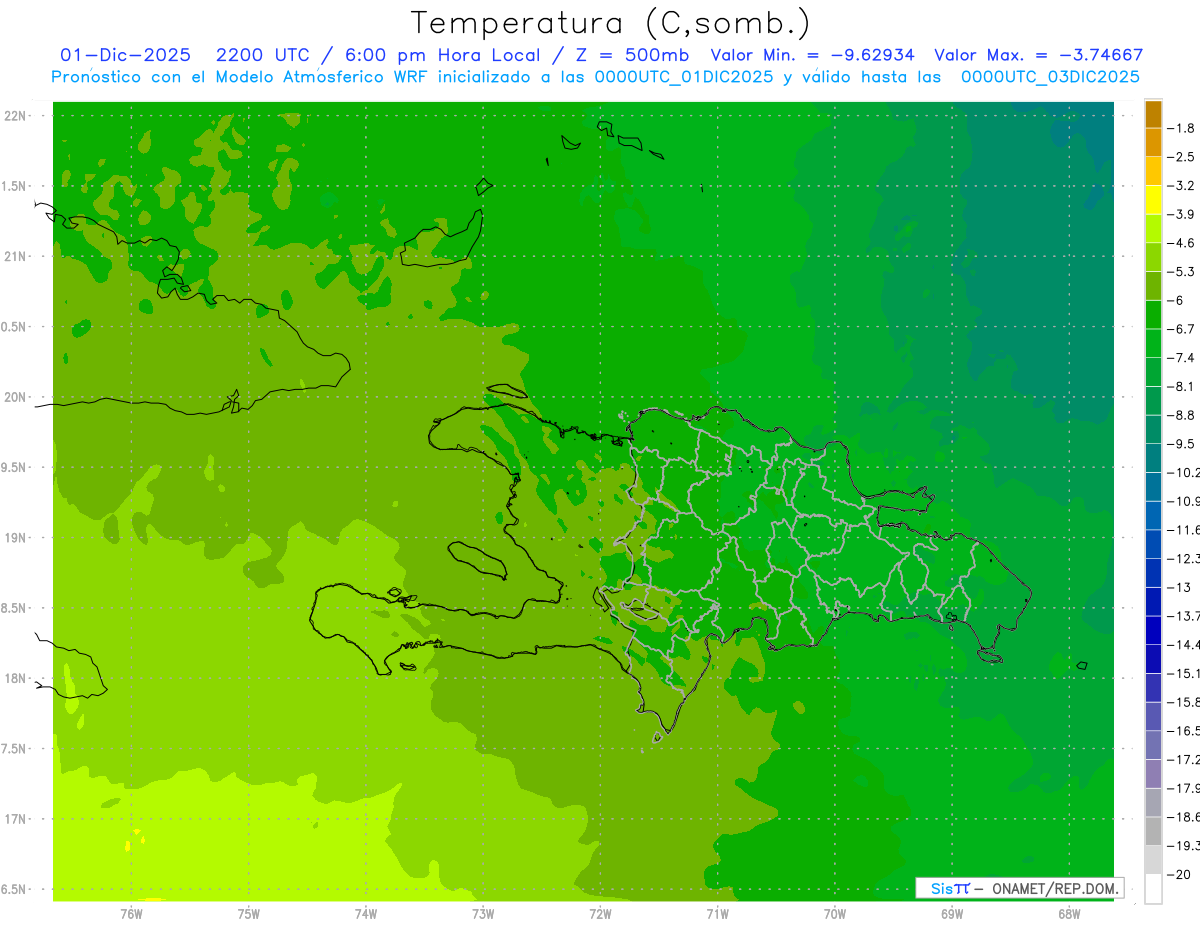Screen dimensions: 1200x927
Task: Click the '-3.9' legend value
Action: (x=1181, y=214)
